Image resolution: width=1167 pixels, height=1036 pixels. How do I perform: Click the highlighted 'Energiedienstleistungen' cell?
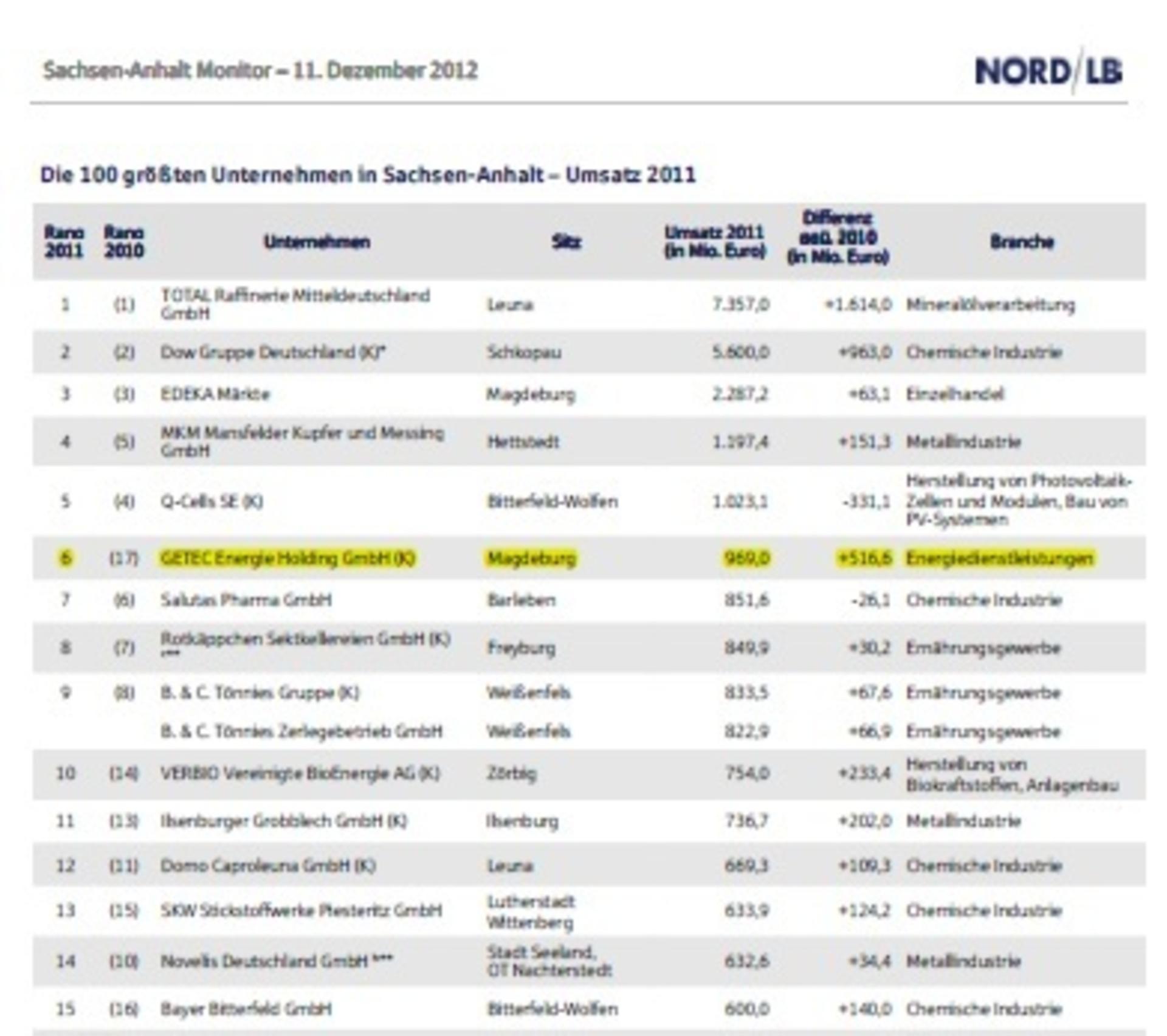[1000, 558]
